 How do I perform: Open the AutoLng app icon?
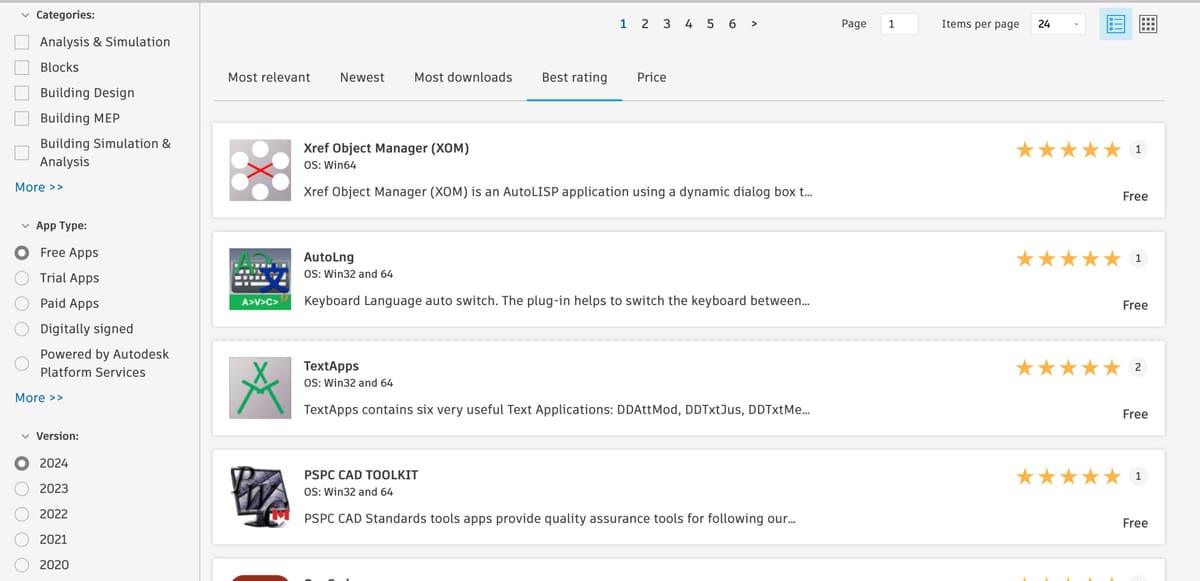click(x=260, y=279)
